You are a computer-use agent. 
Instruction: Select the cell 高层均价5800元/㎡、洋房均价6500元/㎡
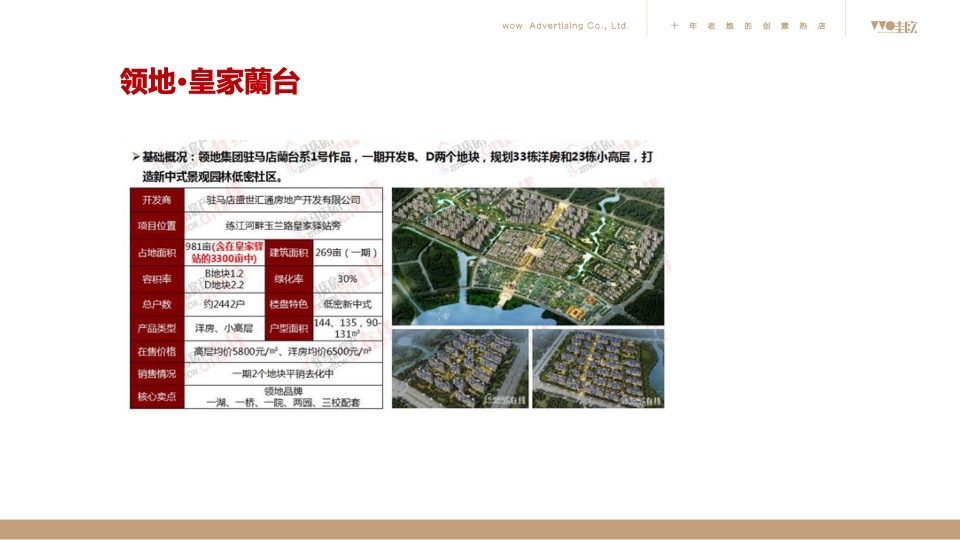(283, 351)
